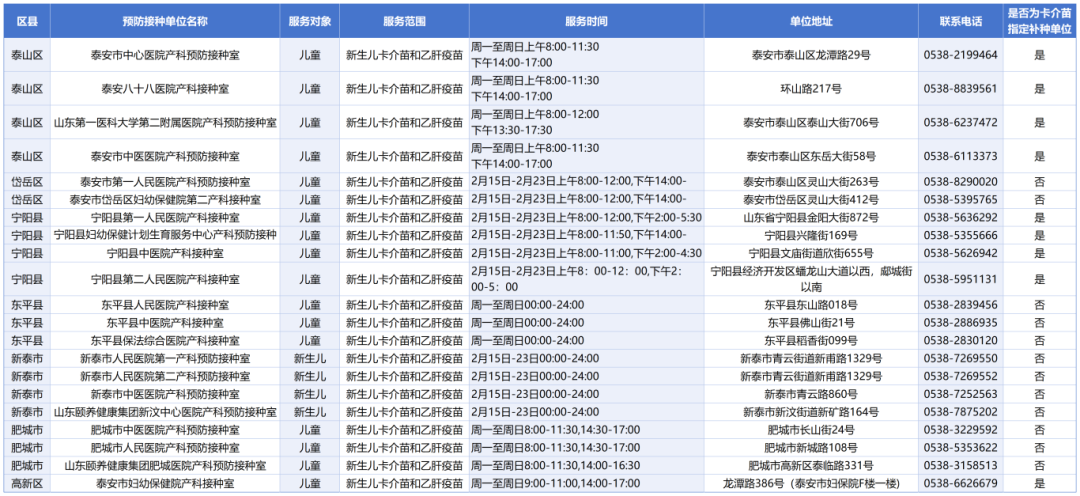Screen dimensions: 1080x496
Task: Select the address 环山路217号
Action: click(x=810, y=89)
